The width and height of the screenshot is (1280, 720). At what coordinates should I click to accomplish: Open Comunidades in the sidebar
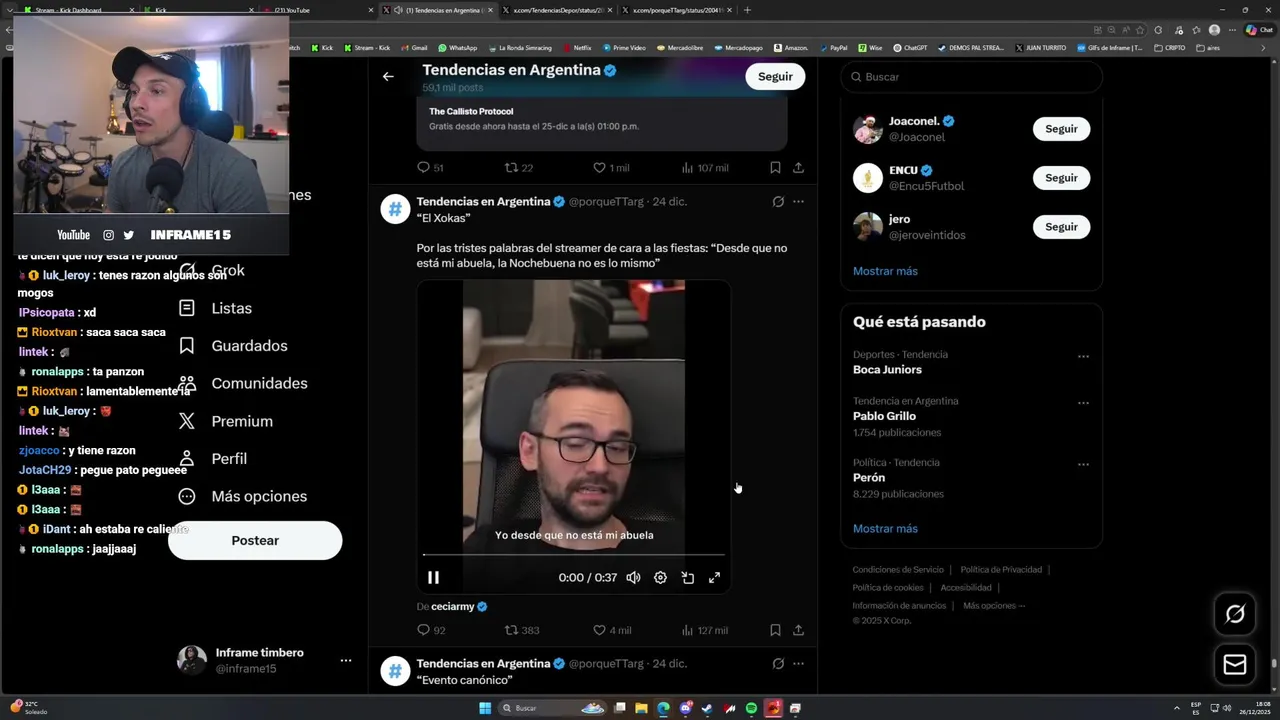[x=243, y=383]
